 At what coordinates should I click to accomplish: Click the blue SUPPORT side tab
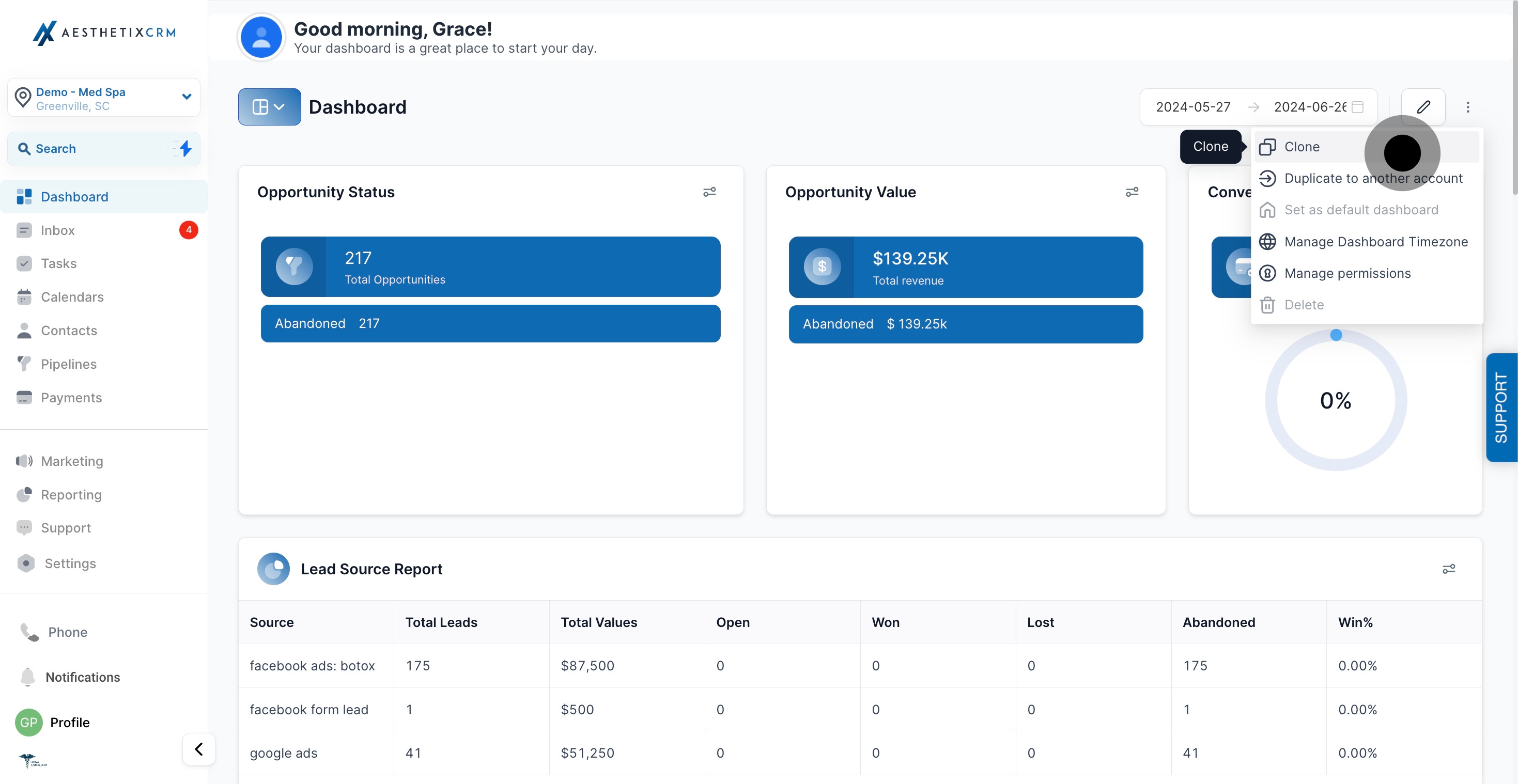pos(1501,407)
